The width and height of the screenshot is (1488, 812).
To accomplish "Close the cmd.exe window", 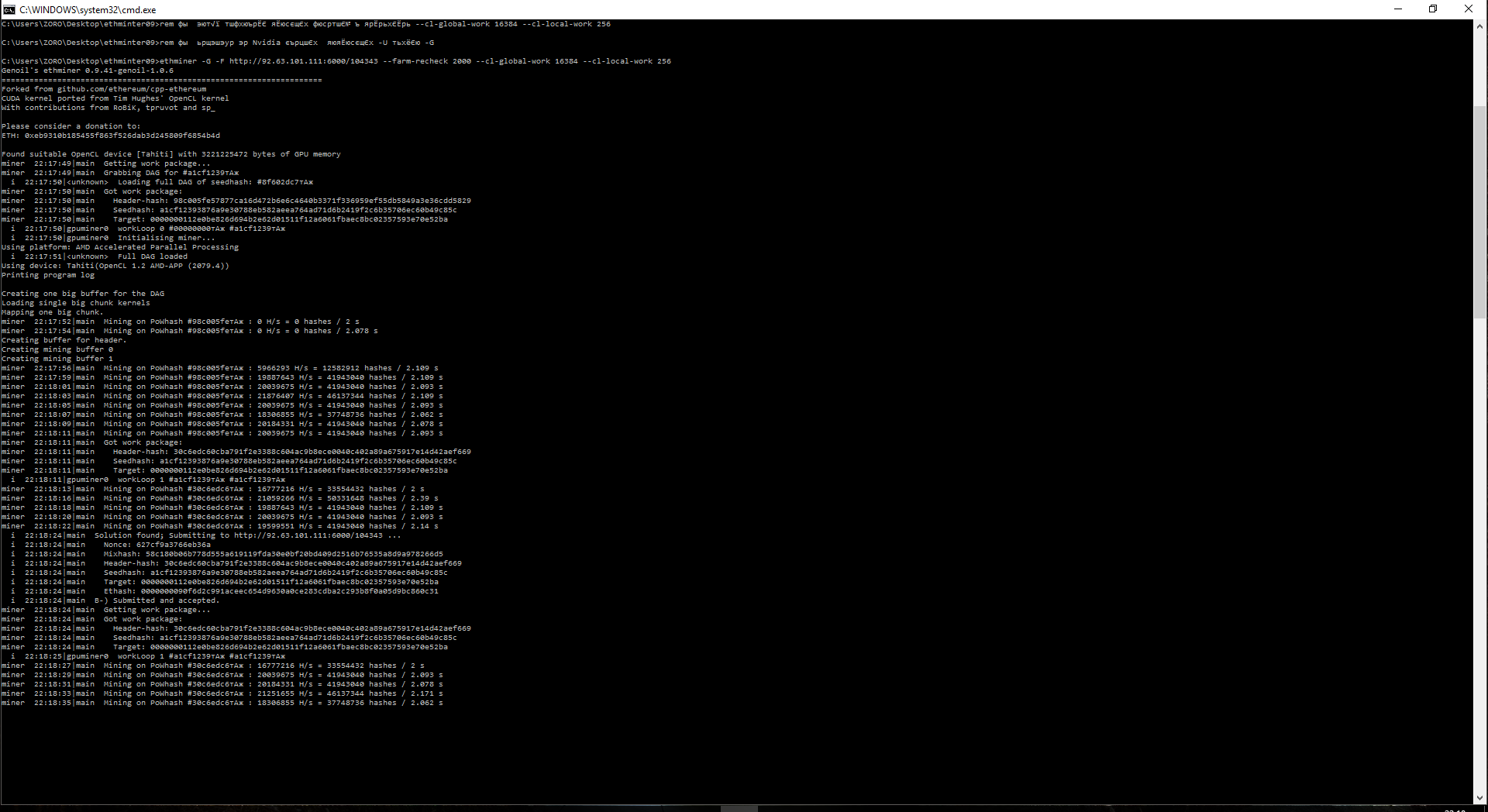I will (1468, 9).
